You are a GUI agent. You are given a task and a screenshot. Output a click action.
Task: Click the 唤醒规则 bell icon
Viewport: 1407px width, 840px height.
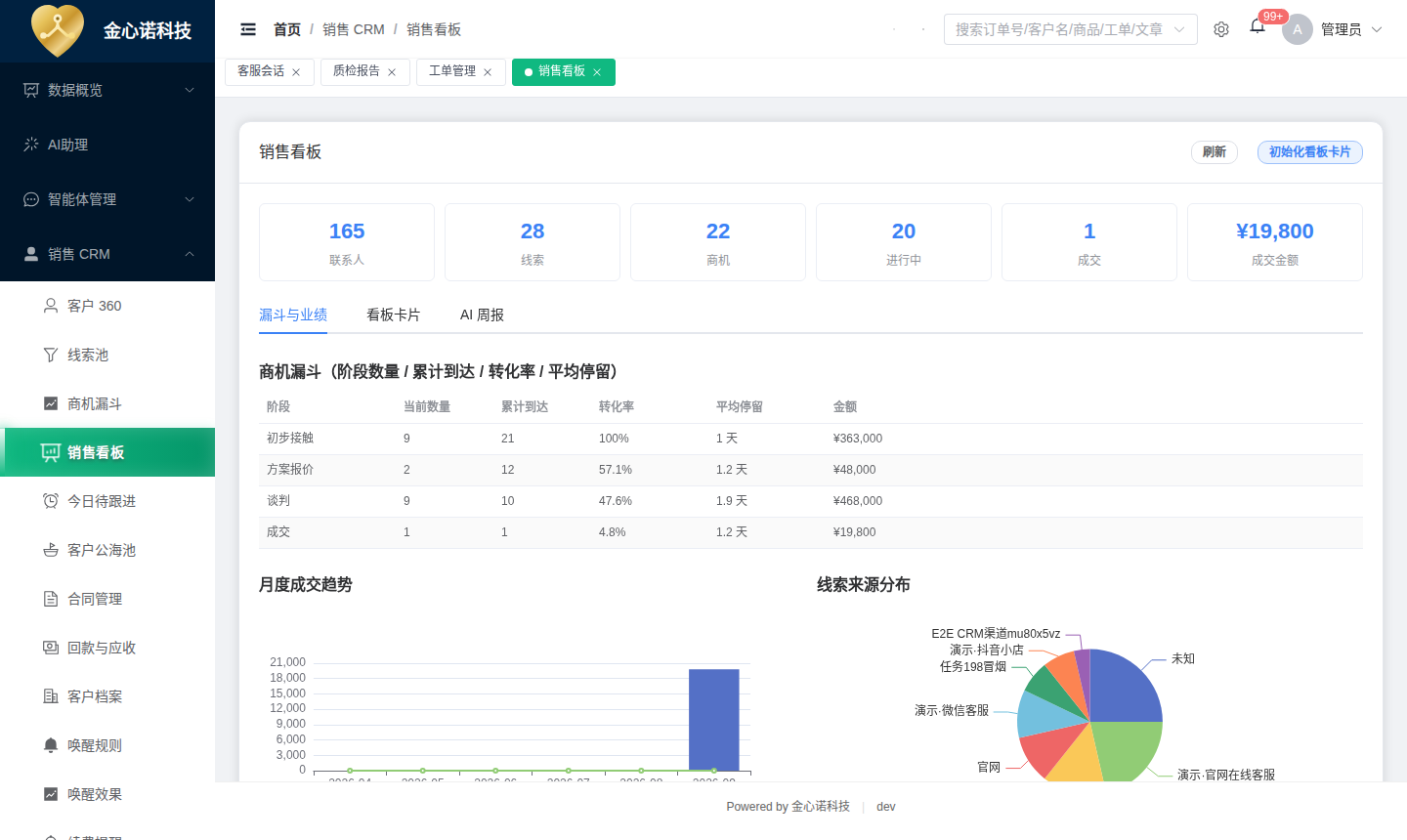click(x=51, y=745)
